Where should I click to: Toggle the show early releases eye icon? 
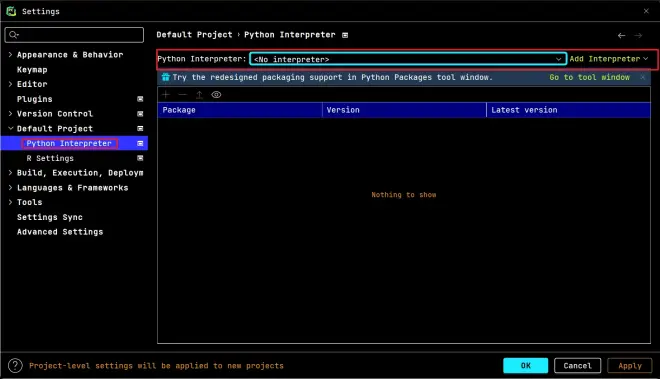pyautogui.click(x=216, y=95)
